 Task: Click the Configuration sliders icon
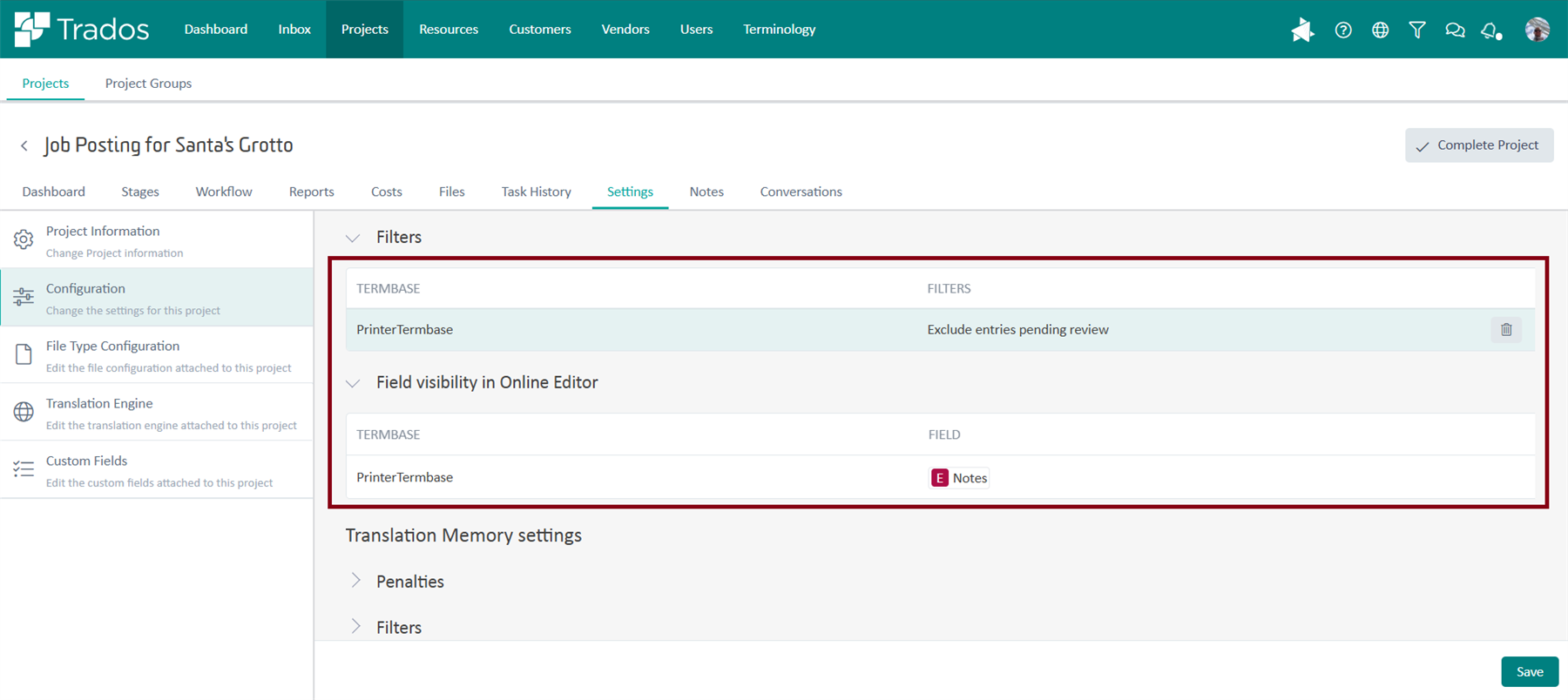24,297
